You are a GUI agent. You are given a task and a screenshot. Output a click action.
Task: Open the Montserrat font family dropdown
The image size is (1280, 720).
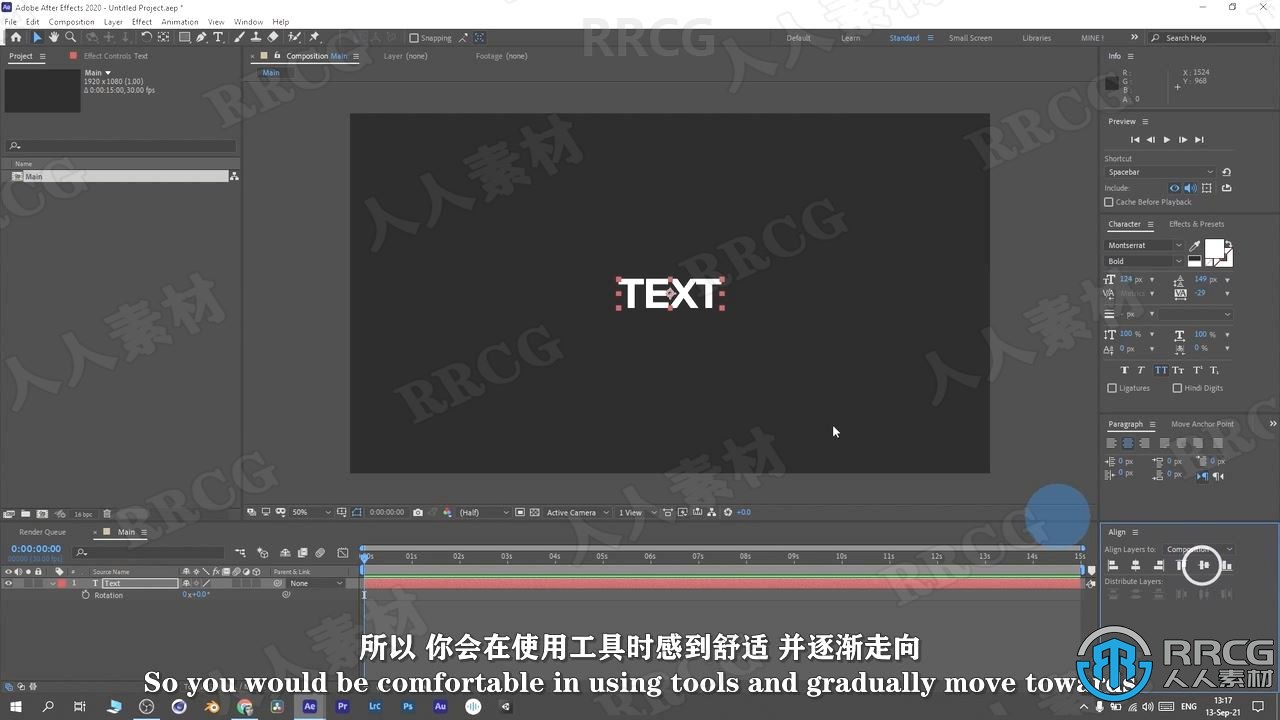click(x=1144, y=245)
